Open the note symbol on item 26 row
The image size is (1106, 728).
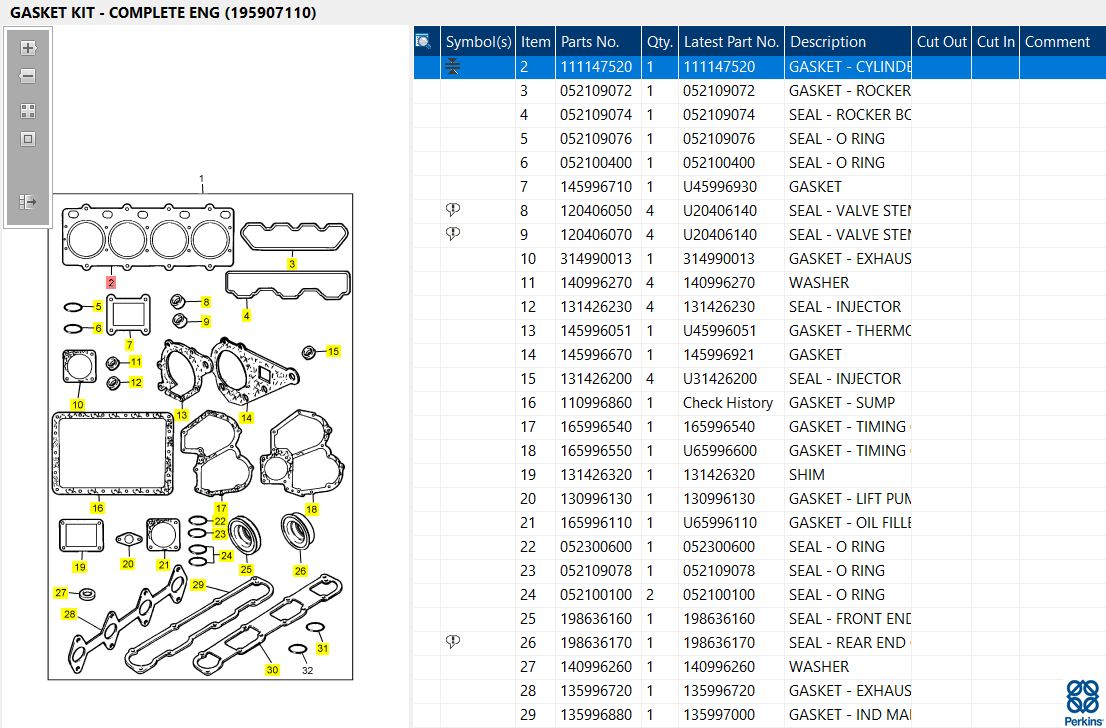[453, 641]
